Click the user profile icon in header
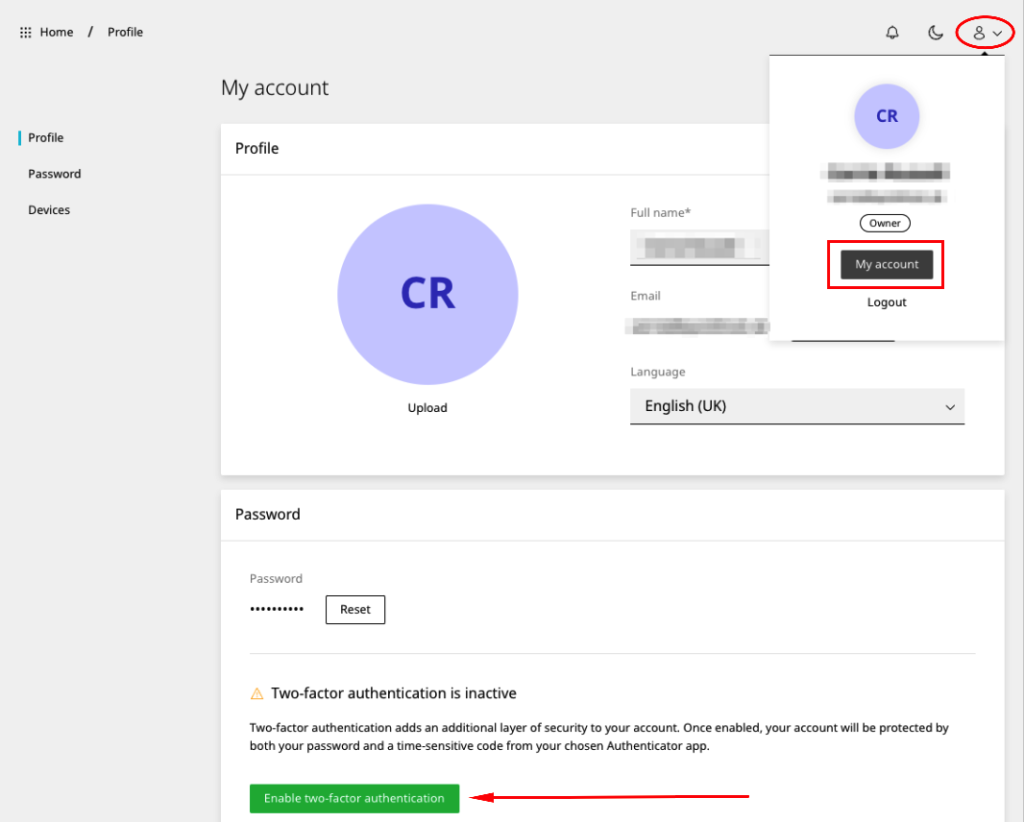This screenshot has height=822, width=1024. click(979, 33)
